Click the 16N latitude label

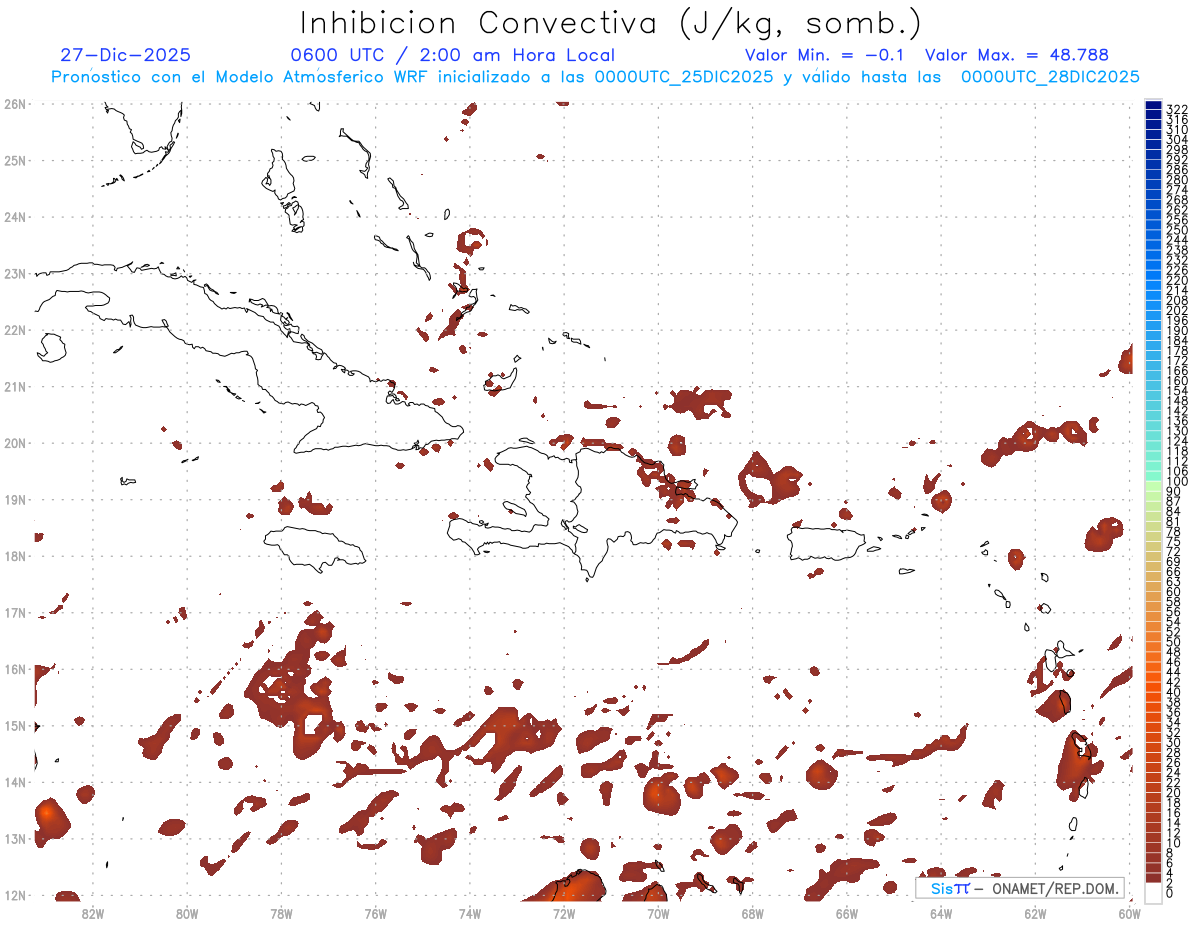tap(15, 669)
